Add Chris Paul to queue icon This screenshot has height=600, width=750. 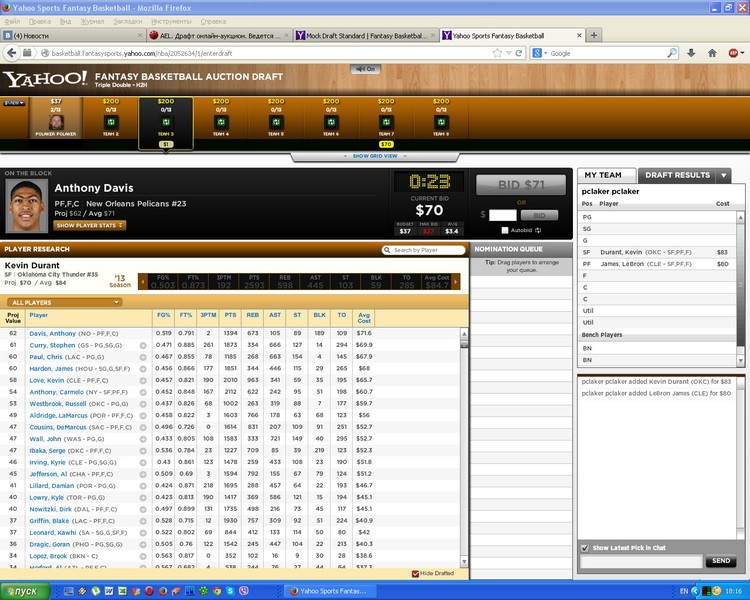point(143,357)
